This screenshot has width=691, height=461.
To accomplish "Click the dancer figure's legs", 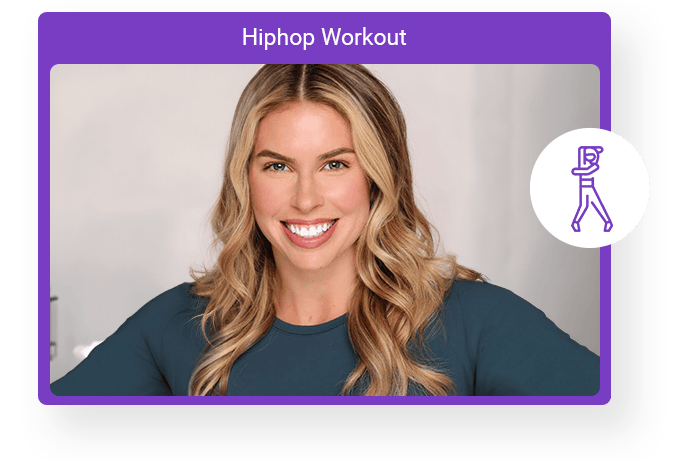I will (590, 212).
